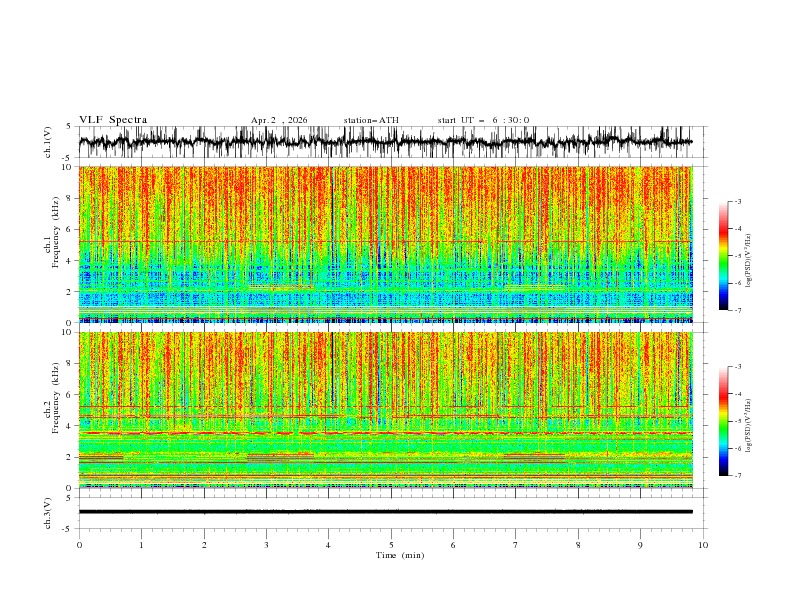Click inside the ch.2 spectrogram panel
Viewport: 792px width, 612px height.
tap(385, 410)
